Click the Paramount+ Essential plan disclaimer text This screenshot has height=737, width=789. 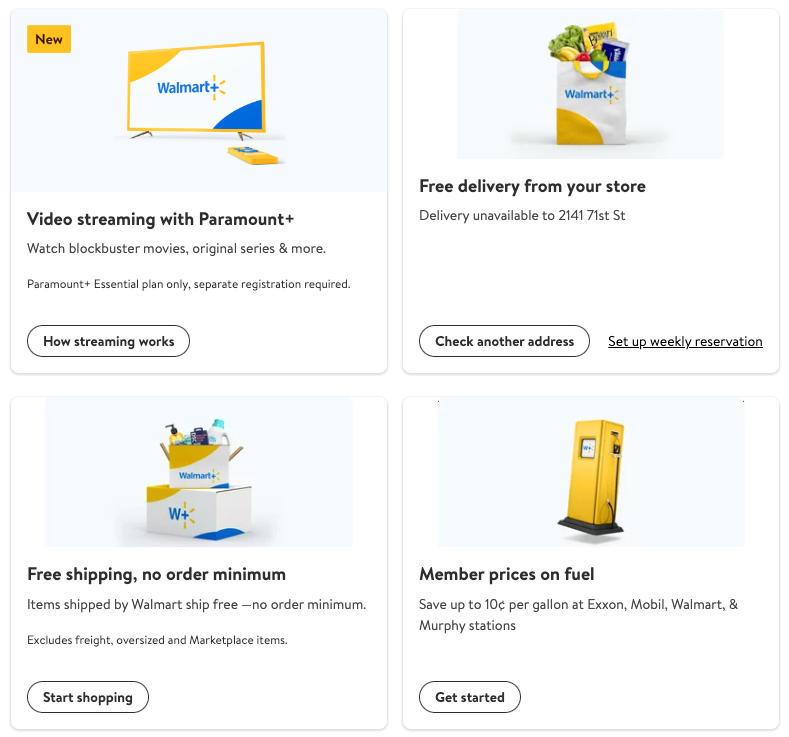point(188,284)
